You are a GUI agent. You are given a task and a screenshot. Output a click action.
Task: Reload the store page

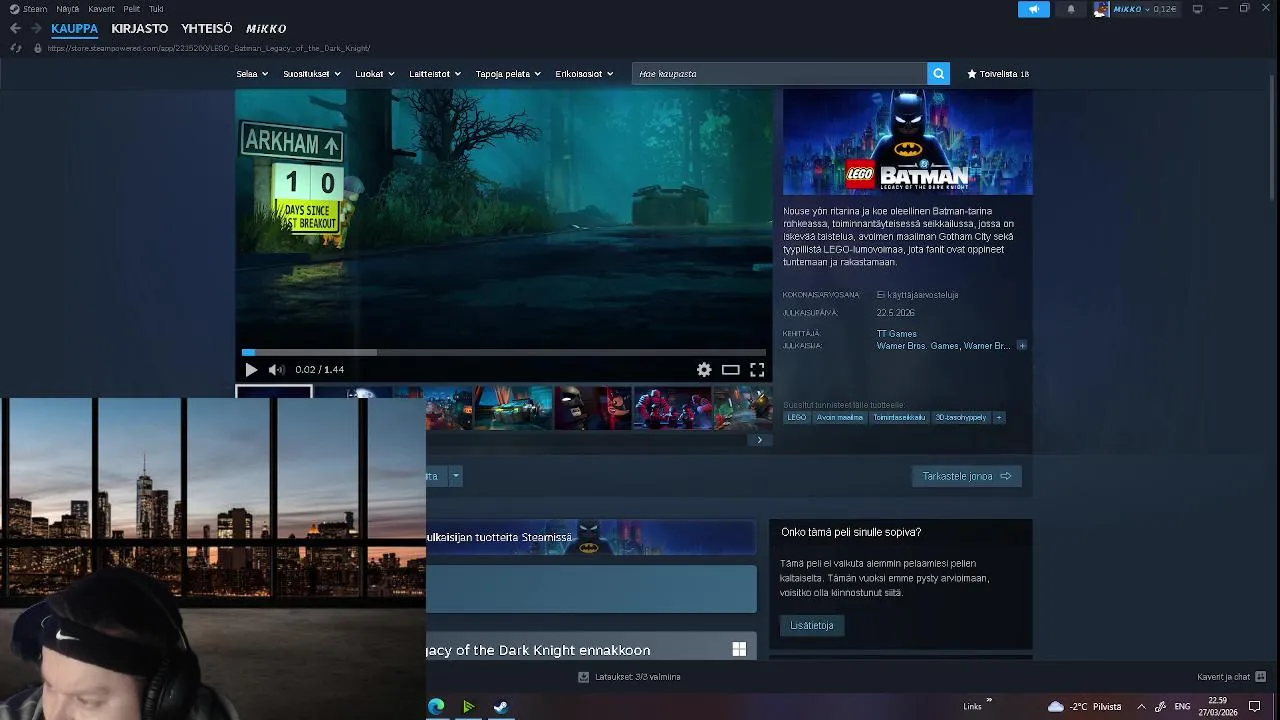[x=15, y=48]
